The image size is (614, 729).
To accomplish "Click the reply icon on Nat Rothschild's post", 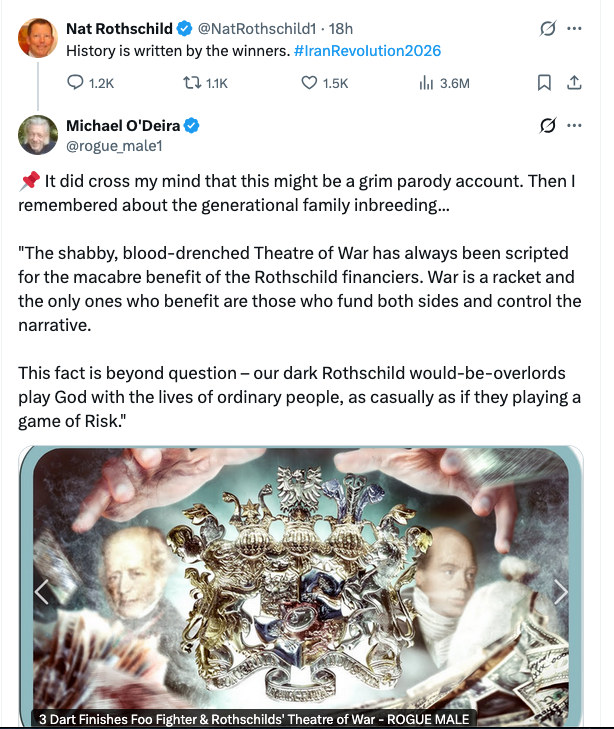I will 76,84.
